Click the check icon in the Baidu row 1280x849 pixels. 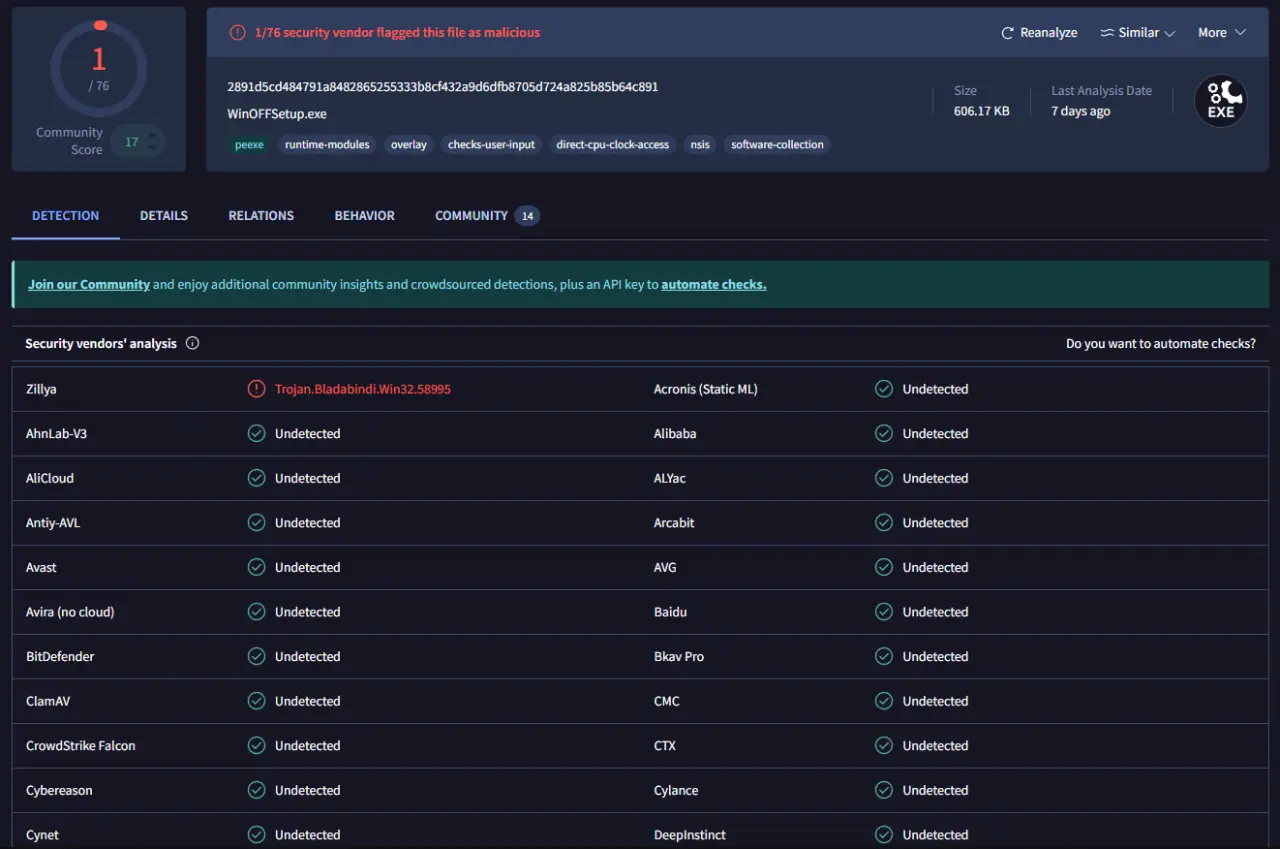click(x=884, y=612)
